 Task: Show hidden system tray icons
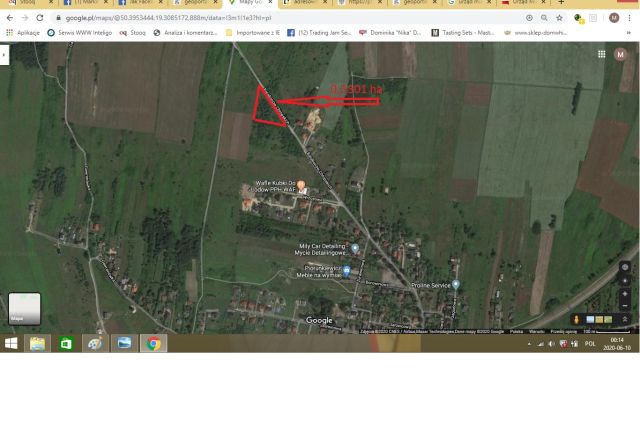pyautogui.click(x=529, y=344)
